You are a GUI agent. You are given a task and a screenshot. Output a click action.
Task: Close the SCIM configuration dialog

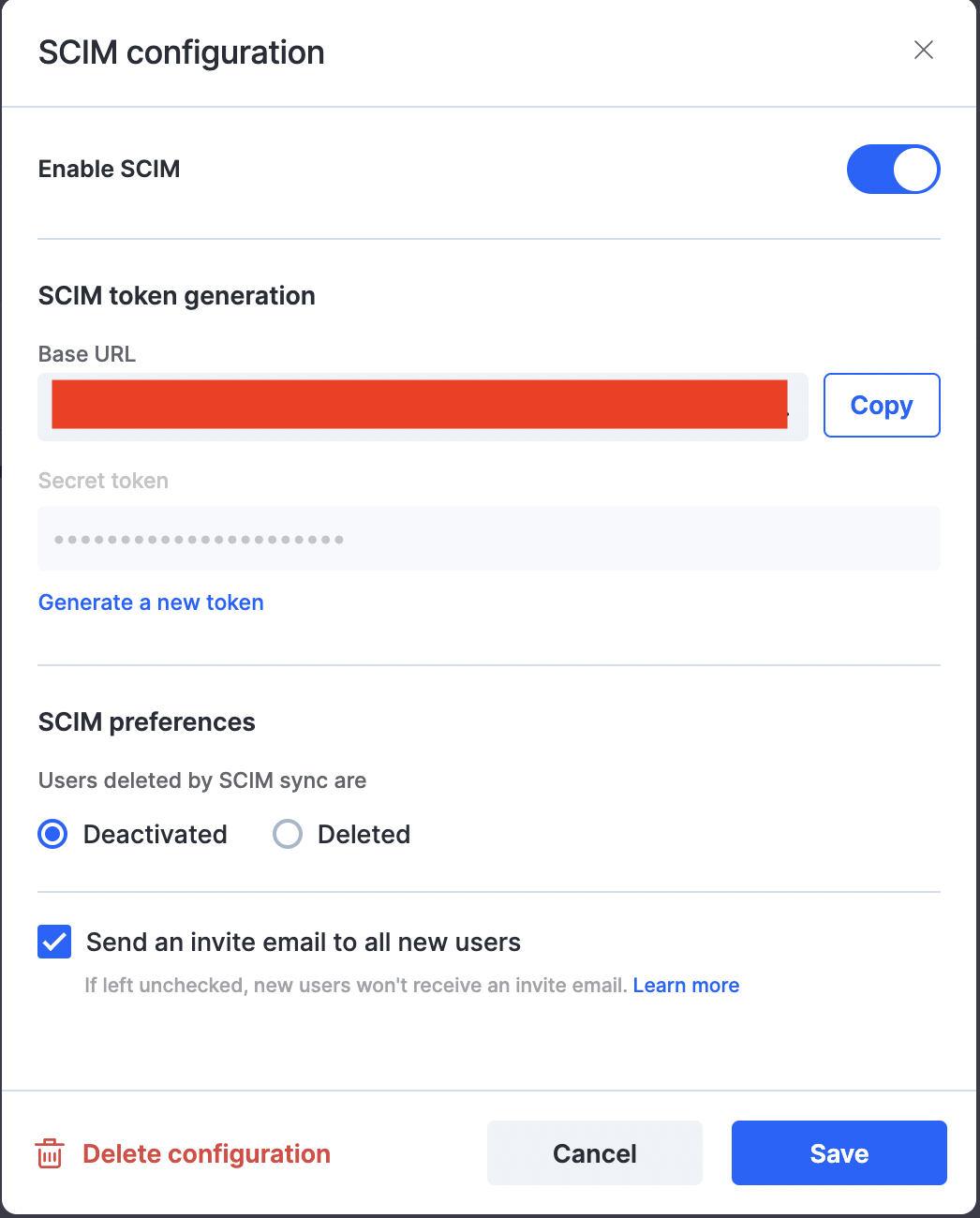pyautogui.click(x=924, y=51)
